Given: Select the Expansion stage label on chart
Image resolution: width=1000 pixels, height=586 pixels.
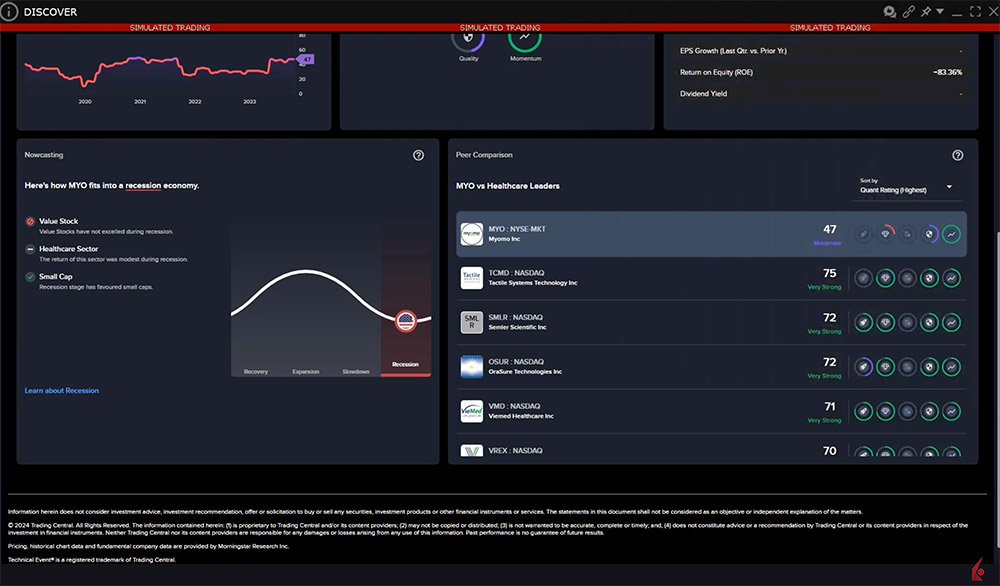Looking at the screenshot, I should coord(305,371).
